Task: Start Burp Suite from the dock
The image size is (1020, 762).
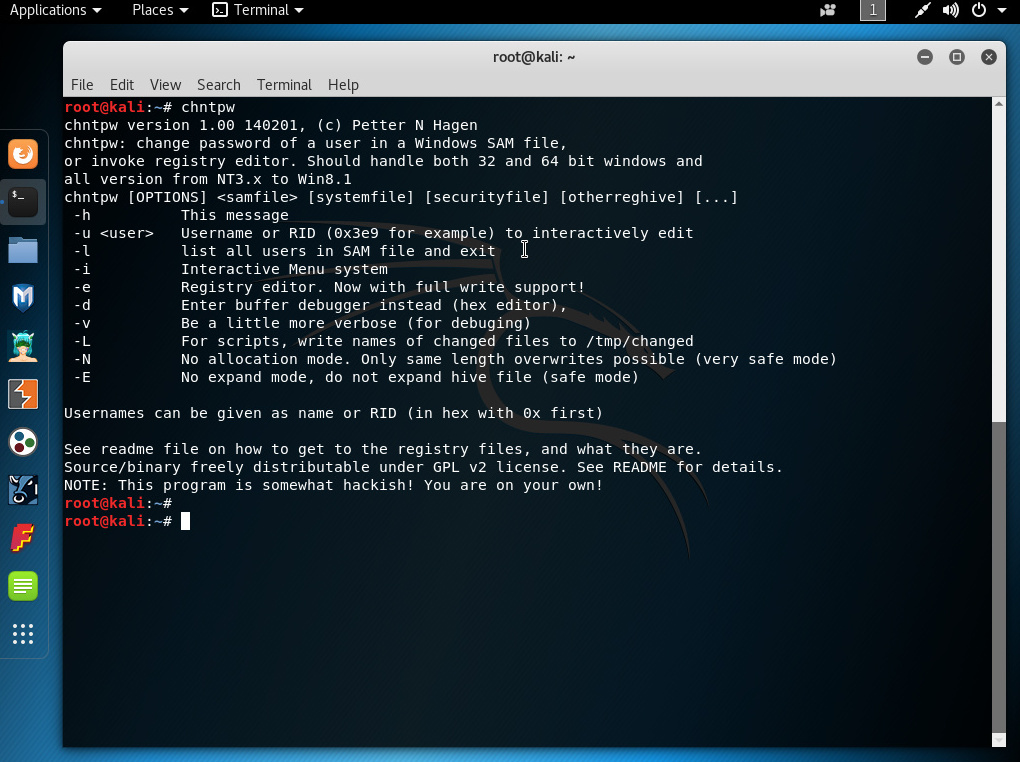Action: [23, 394]
